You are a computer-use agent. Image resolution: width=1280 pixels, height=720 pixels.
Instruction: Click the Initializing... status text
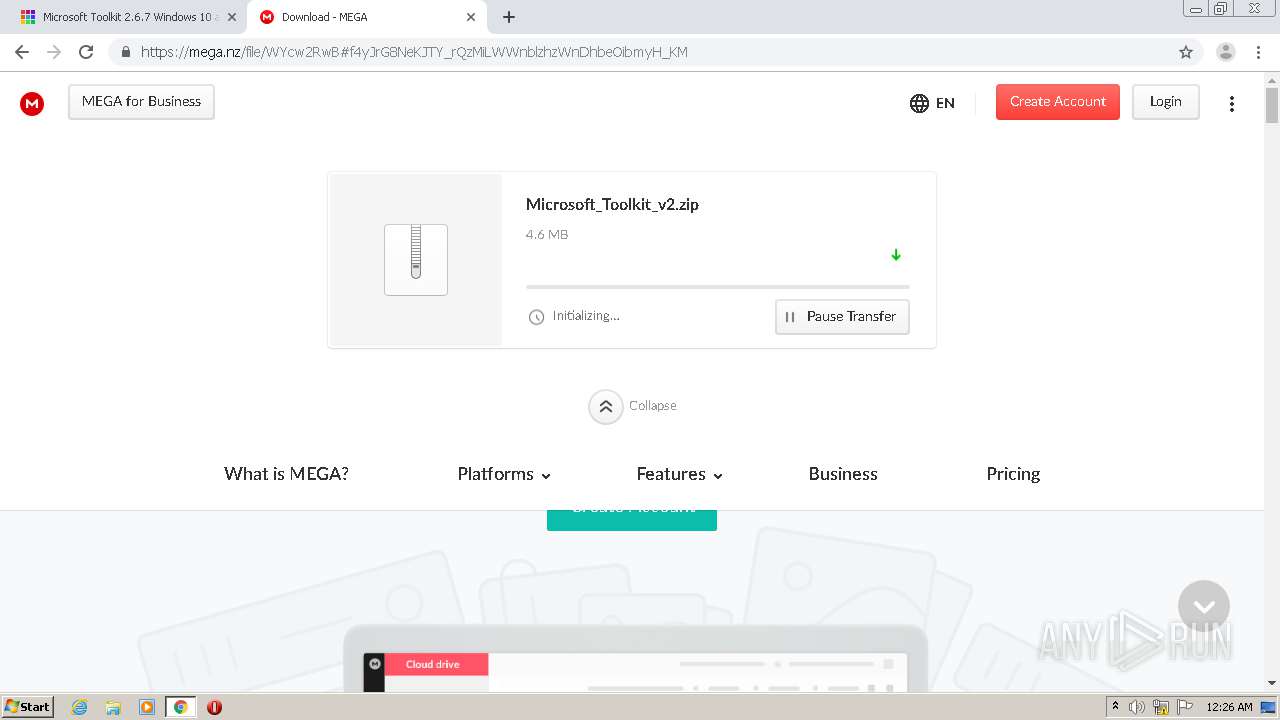(x=586, y=316)
